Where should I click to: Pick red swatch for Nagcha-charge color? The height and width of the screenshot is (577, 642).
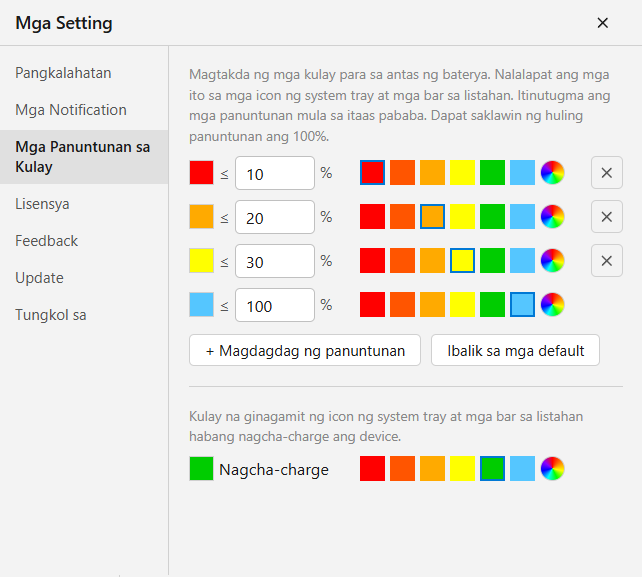coord(372,468)
